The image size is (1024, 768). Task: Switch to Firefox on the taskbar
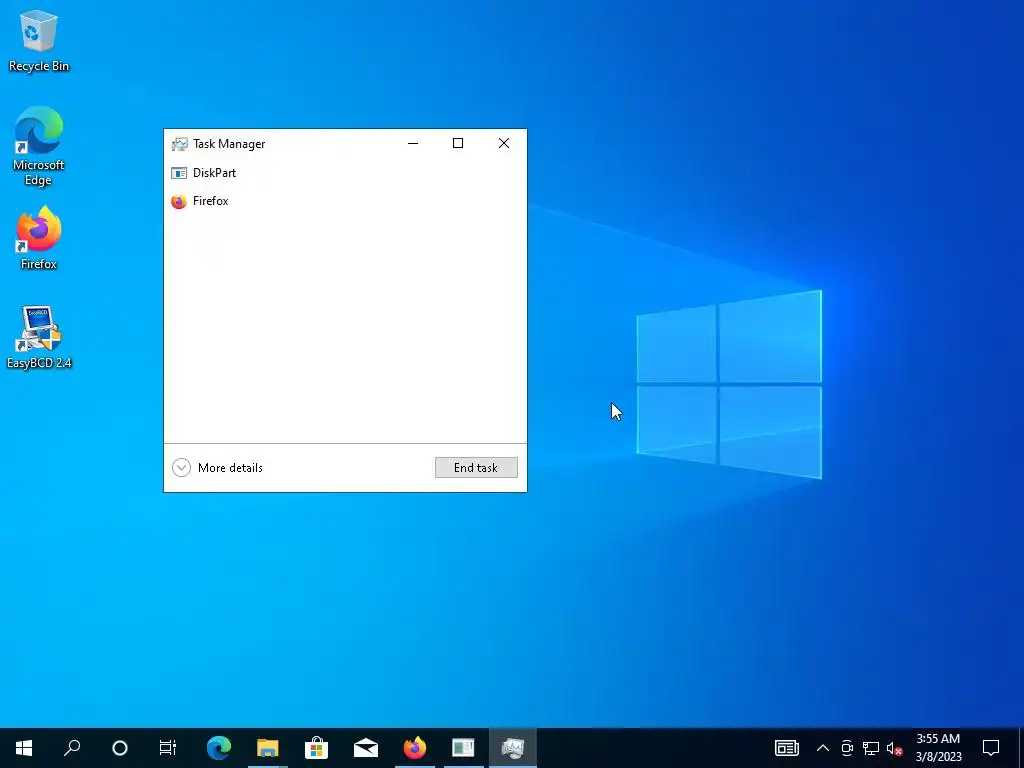(x=415, y=748)
